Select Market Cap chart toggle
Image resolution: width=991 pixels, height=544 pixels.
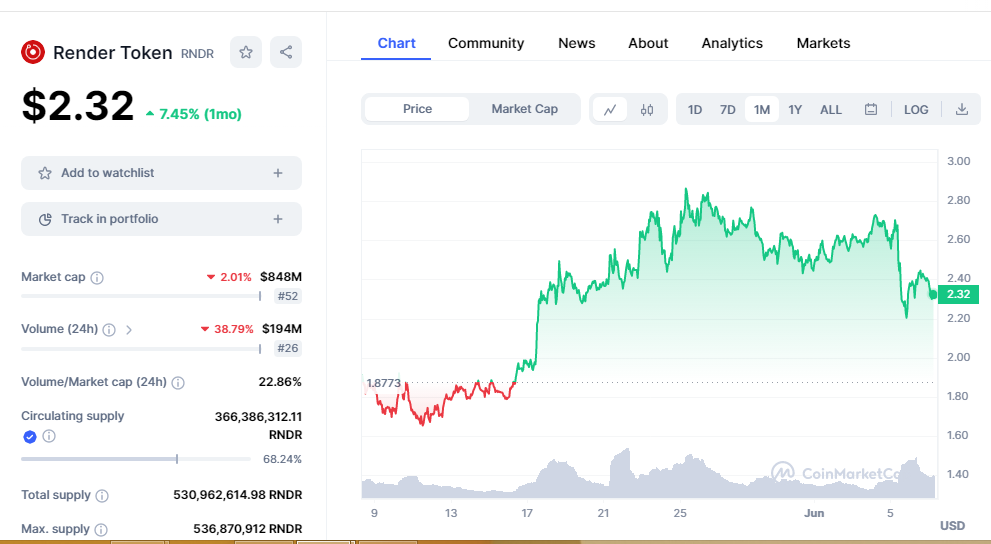(525, 109)
